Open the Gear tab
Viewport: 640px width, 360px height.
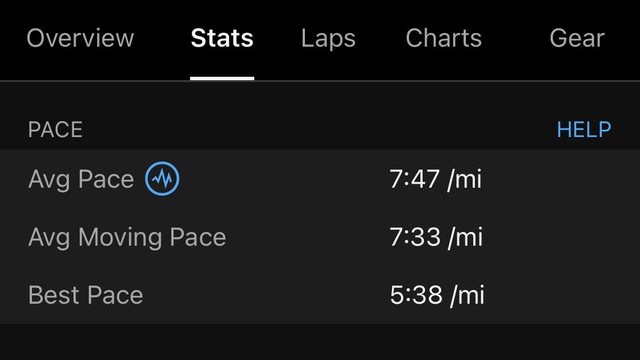[577, 38]
